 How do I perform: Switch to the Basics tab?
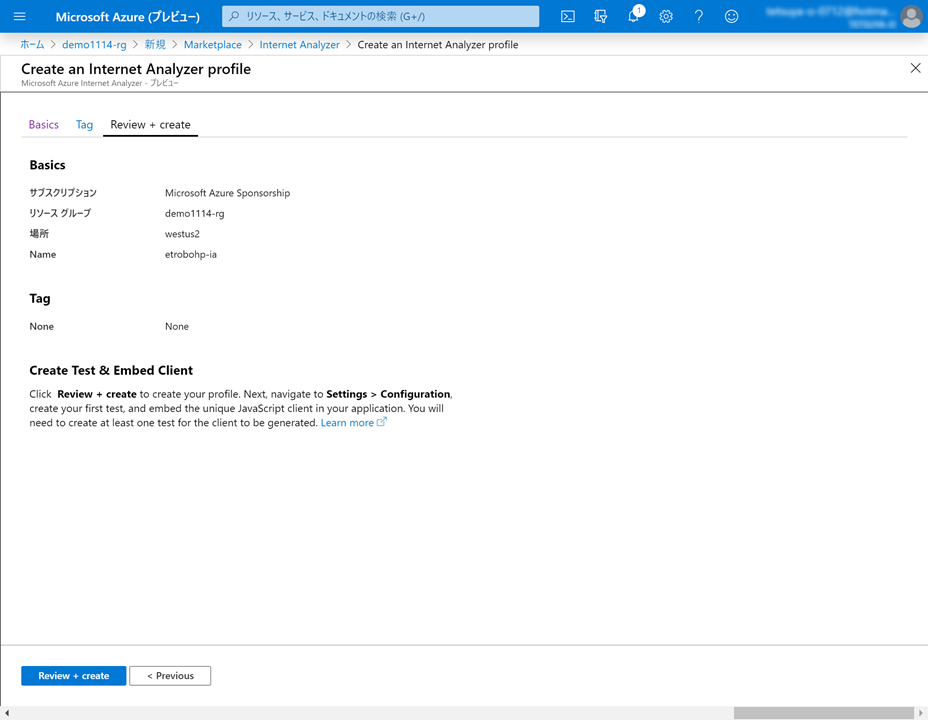44,125
